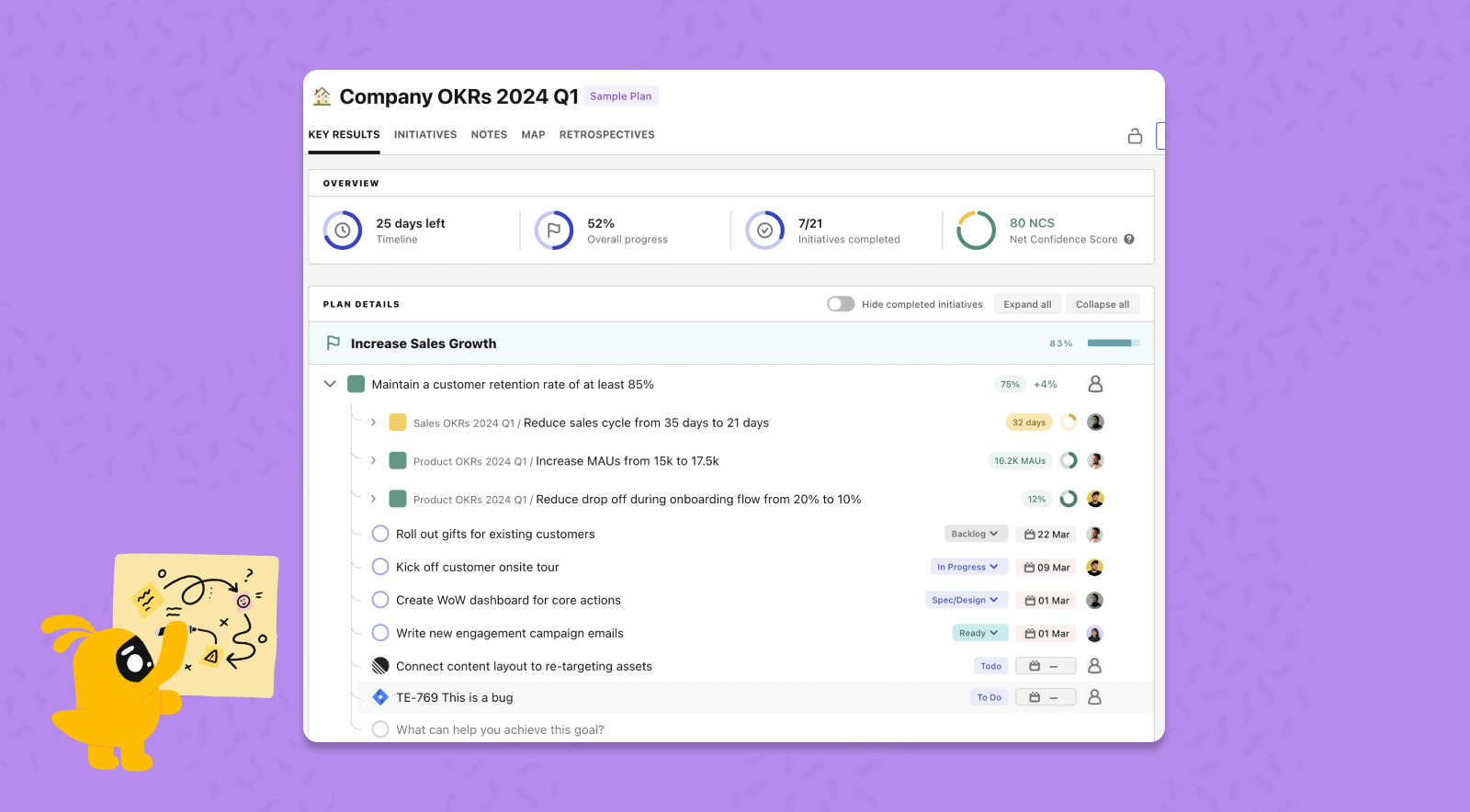Collapse the customer retention rate key result
The width and height of the screenshot is (1470, 812).
tap(330, 384)
